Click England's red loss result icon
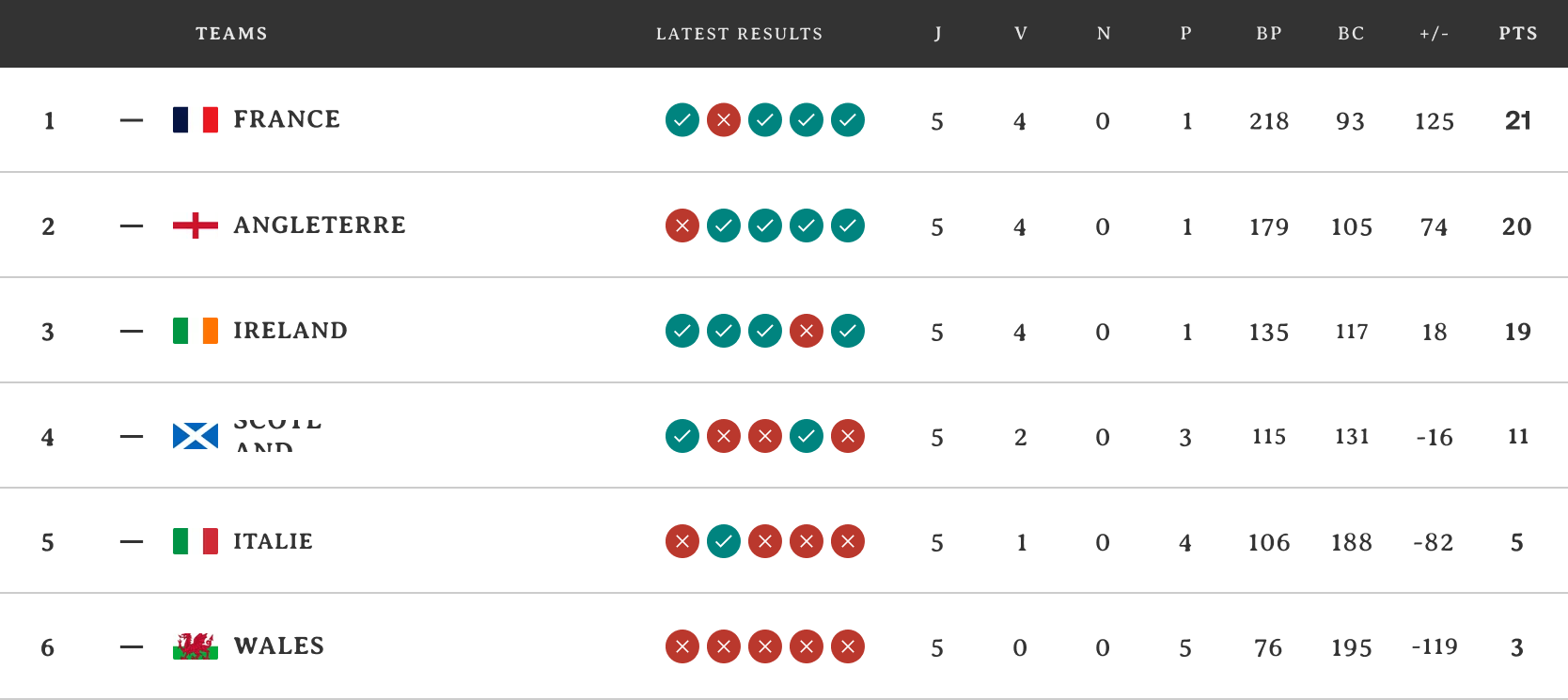The height and width of the screenshot is (700, 1568). [682, 226]
